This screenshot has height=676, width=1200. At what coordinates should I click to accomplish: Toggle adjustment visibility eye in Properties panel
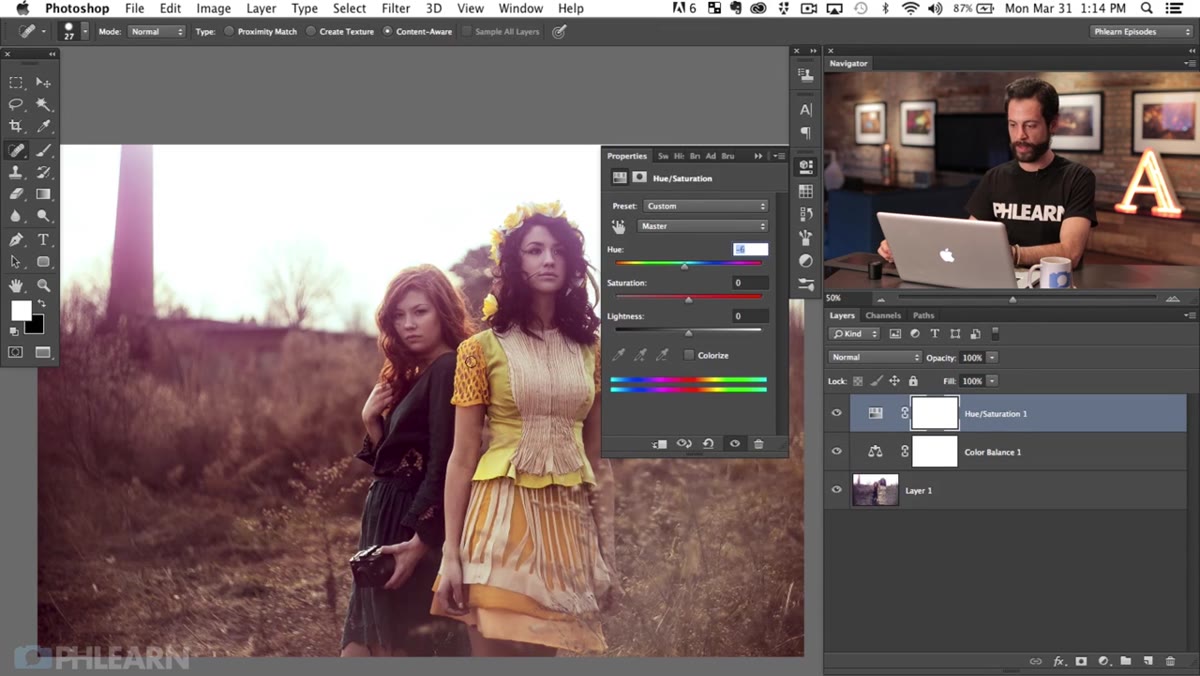point(735,443)
